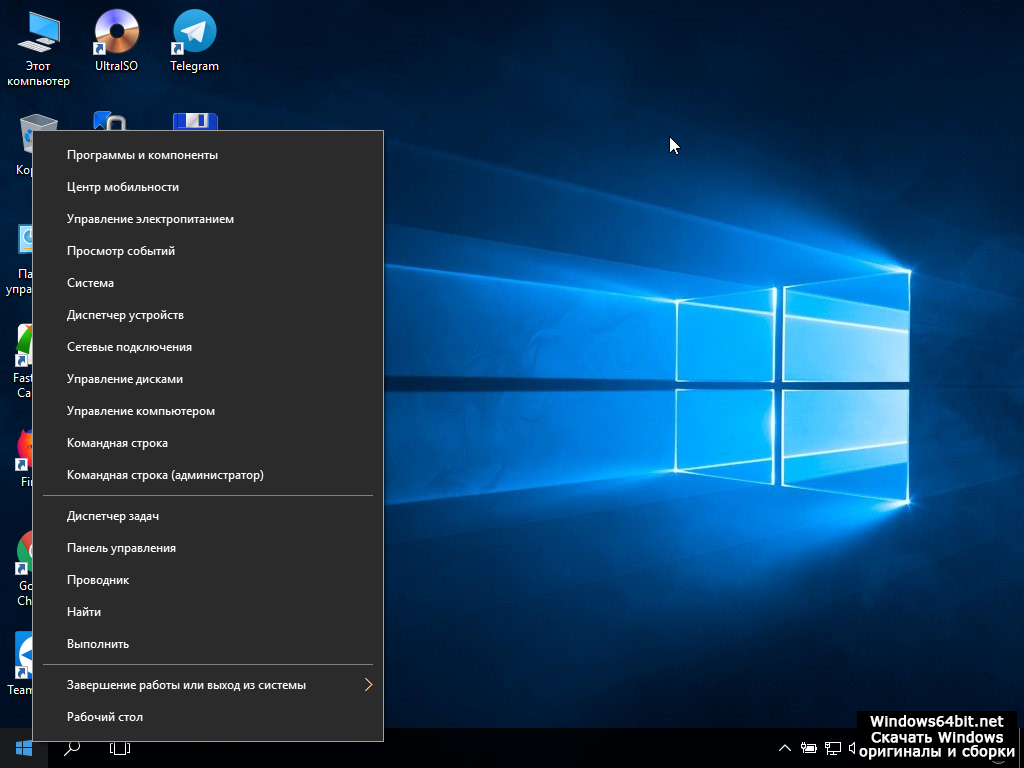Choose Рабочий стол menu item
The image size is (1024, 768).
click(105, 717)
